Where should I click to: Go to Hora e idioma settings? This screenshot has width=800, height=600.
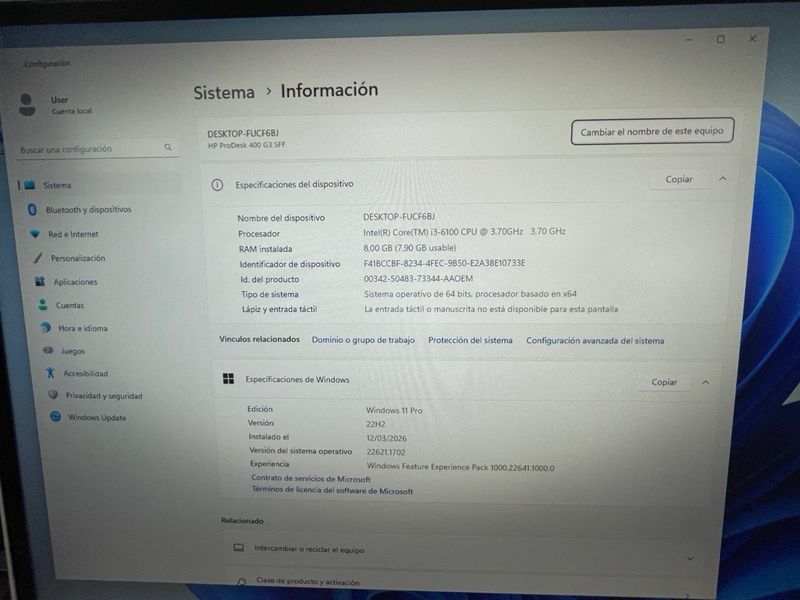(83, 328)
